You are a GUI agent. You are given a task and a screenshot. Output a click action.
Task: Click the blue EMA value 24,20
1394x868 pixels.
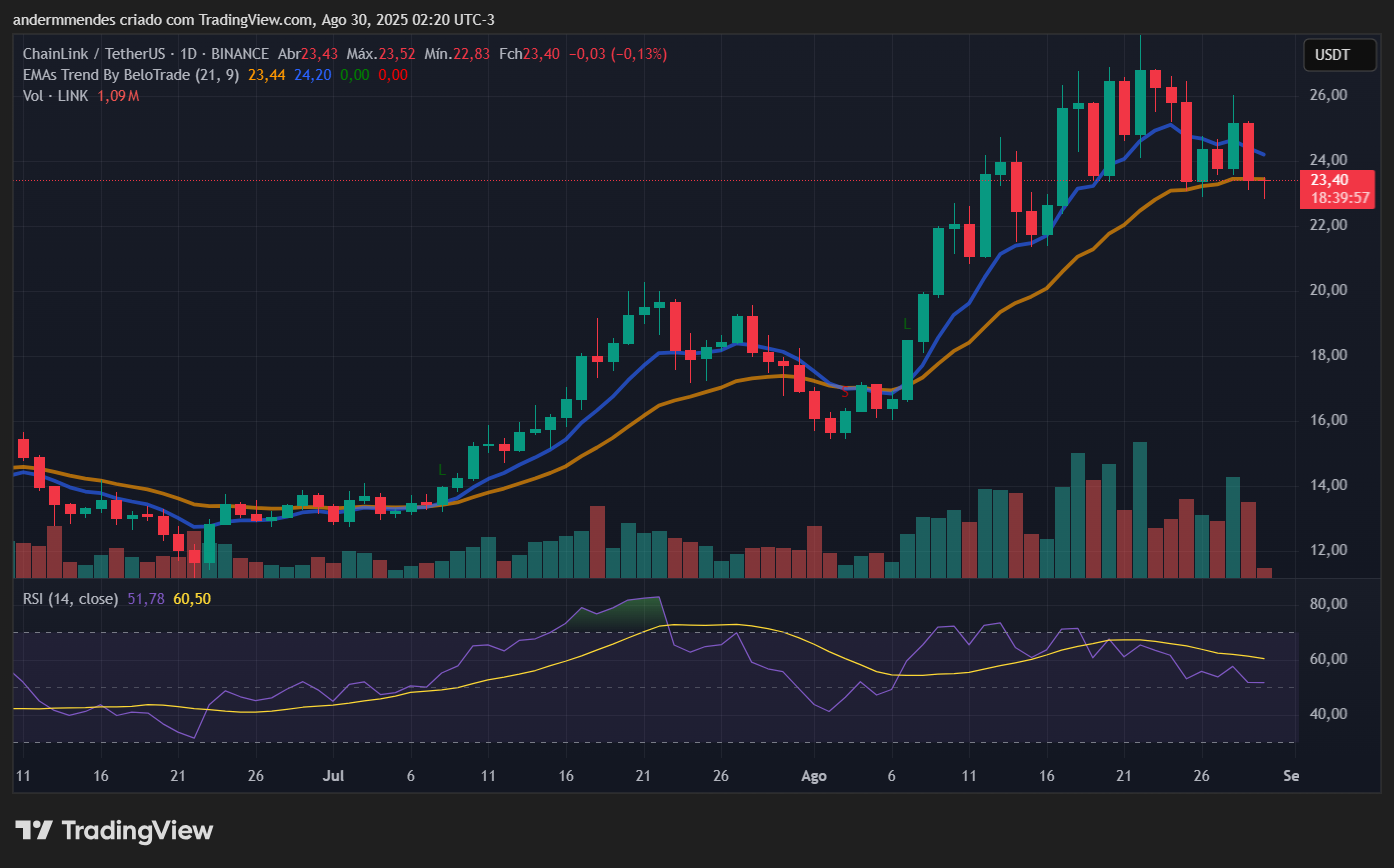[313, 74]
